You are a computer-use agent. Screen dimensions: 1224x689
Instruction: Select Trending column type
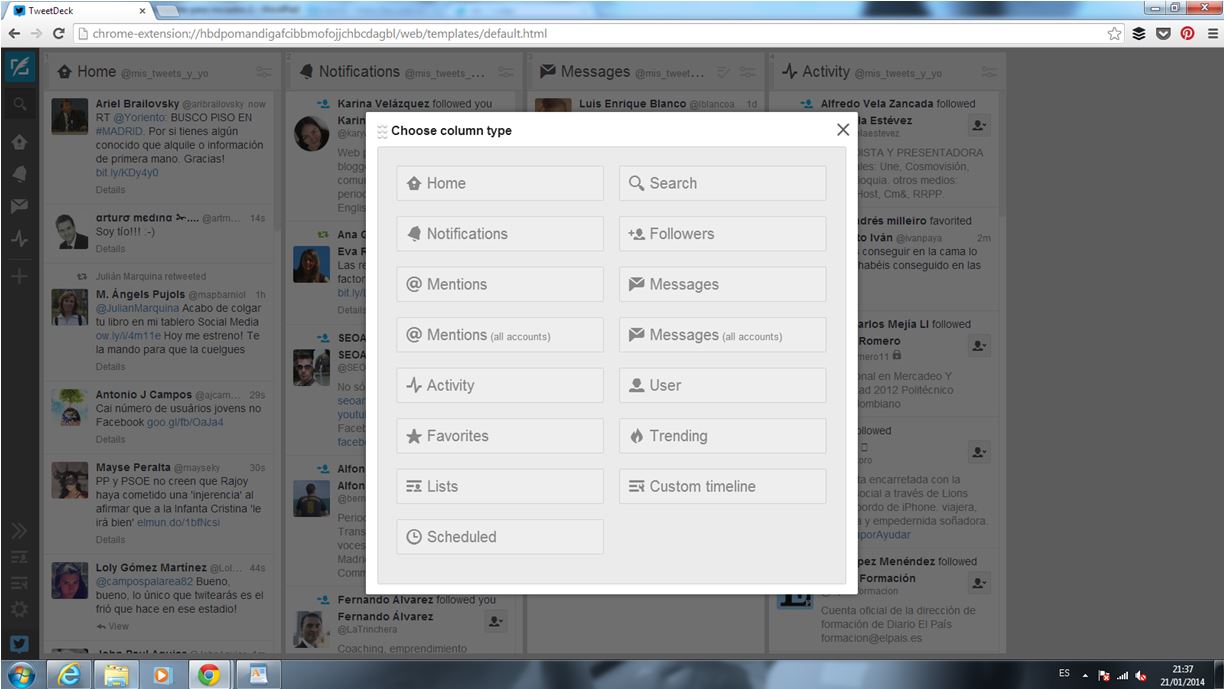[x=722, y=436]
